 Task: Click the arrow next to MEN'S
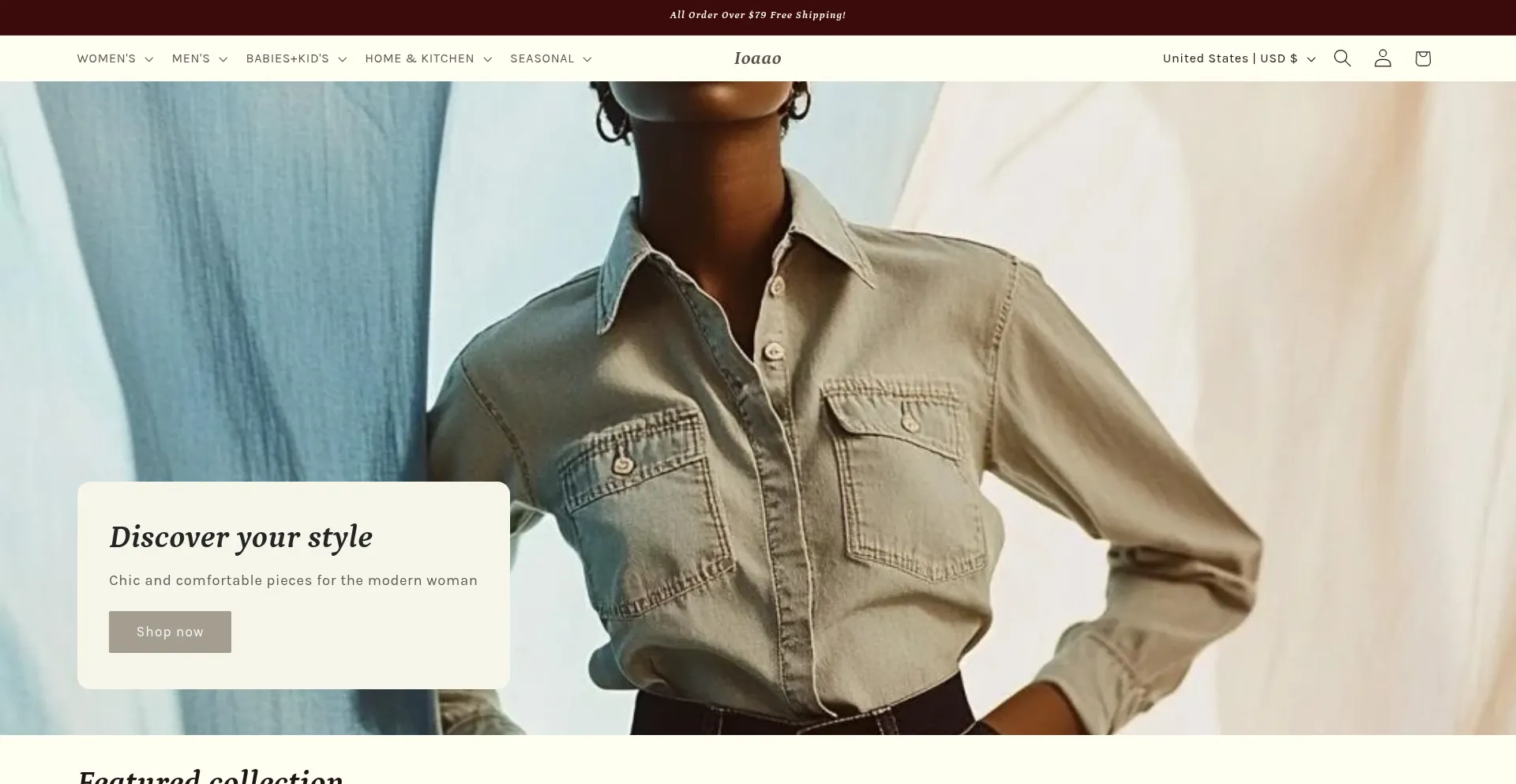point(223,59)
